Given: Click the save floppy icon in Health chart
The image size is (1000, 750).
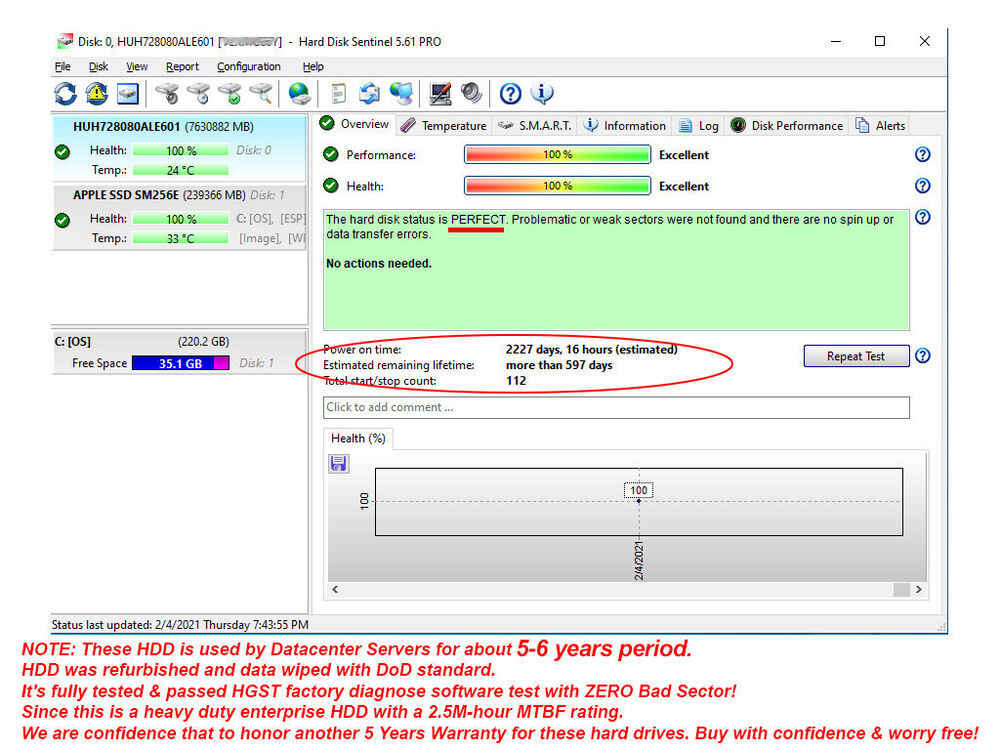Looking at the screenshot, I should [339, 463].
